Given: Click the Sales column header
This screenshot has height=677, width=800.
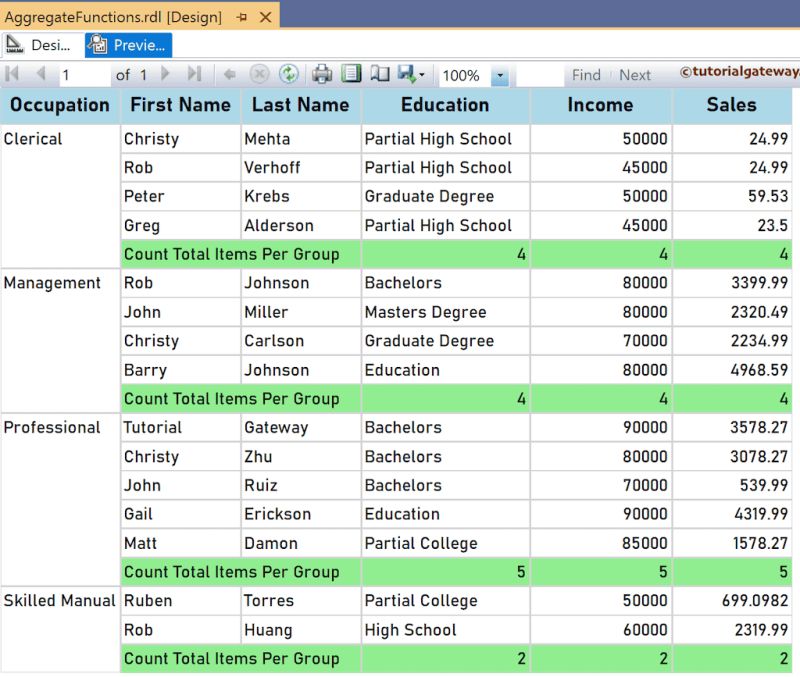Looking at the screenshot, I should [x=732, y=105].
